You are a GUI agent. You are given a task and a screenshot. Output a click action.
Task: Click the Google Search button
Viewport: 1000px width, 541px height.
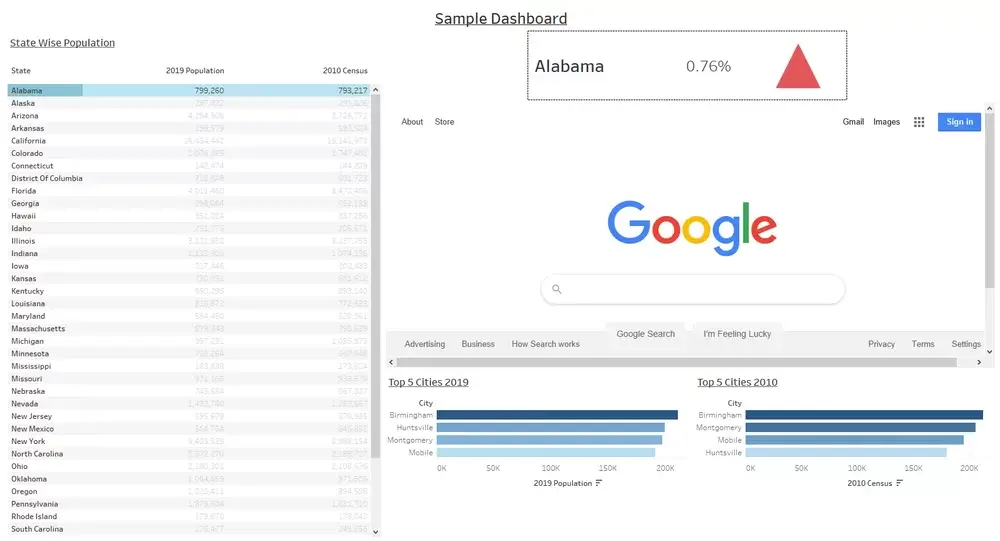645,334
